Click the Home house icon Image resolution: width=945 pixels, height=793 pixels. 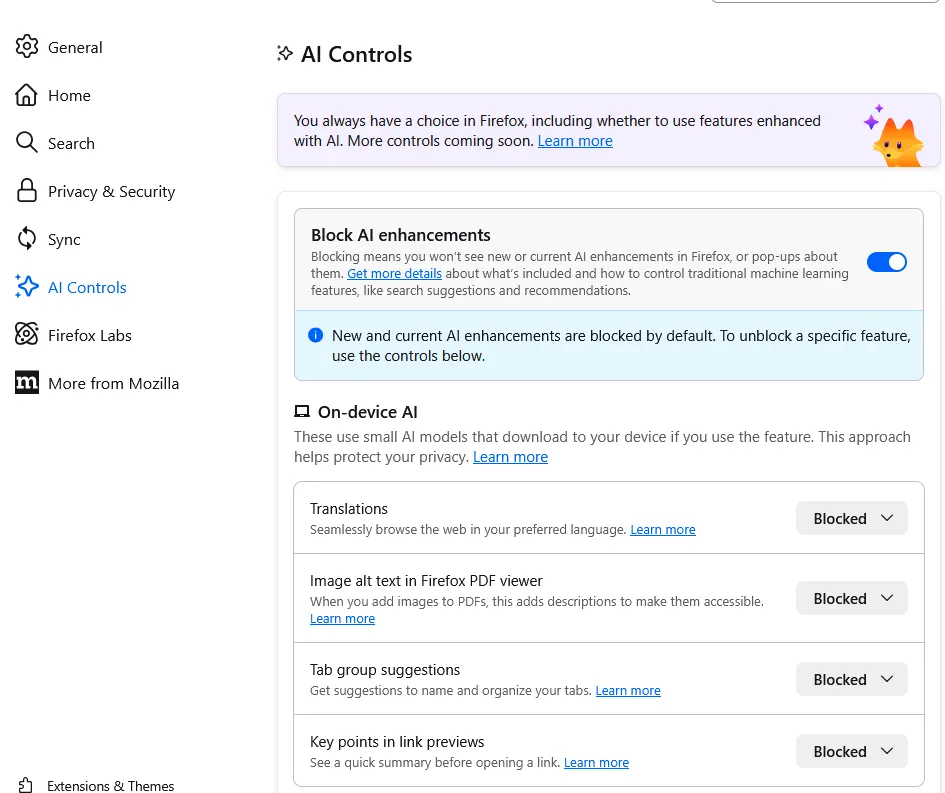(x=27, y=95)
